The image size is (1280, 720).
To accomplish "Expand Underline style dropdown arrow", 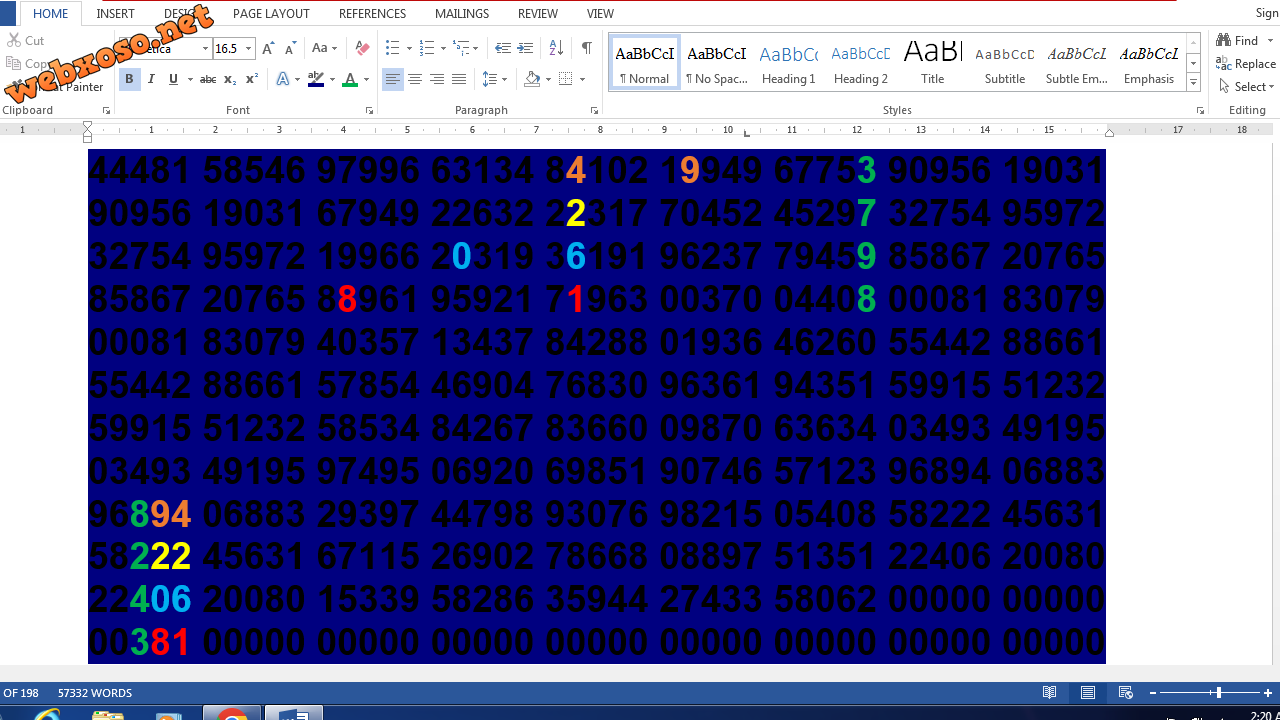I will tap(189, 79).
